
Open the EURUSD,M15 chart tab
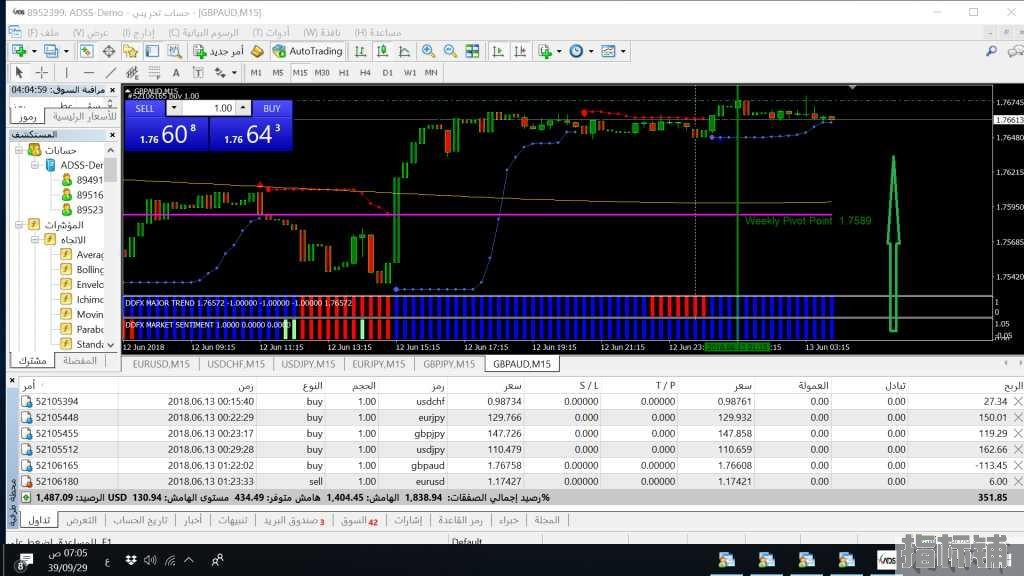(x=162, y=364)
